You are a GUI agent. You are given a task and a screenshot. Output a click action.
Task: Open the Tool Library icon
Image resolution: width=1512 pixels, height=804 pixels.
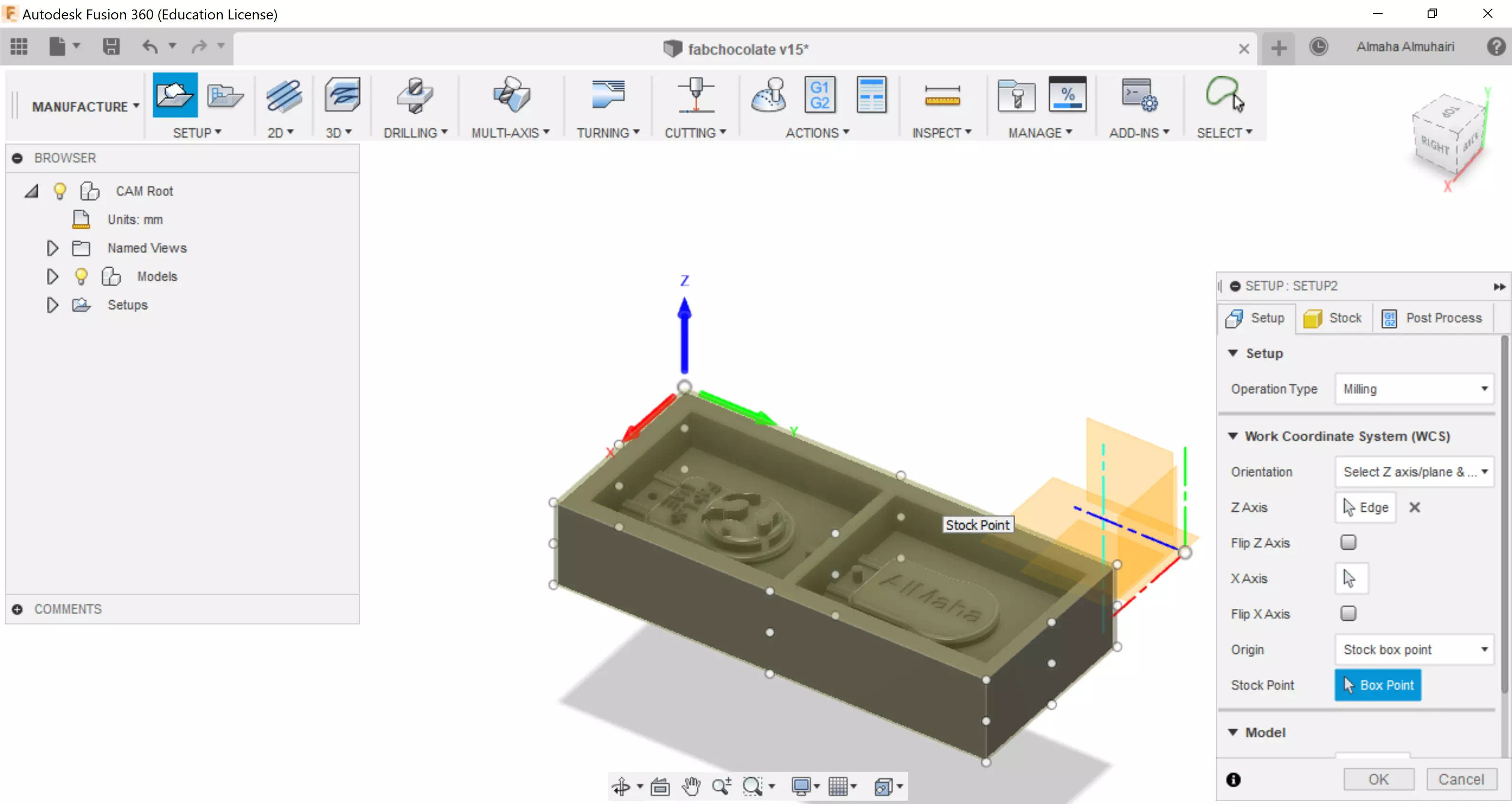point(1016,95)
